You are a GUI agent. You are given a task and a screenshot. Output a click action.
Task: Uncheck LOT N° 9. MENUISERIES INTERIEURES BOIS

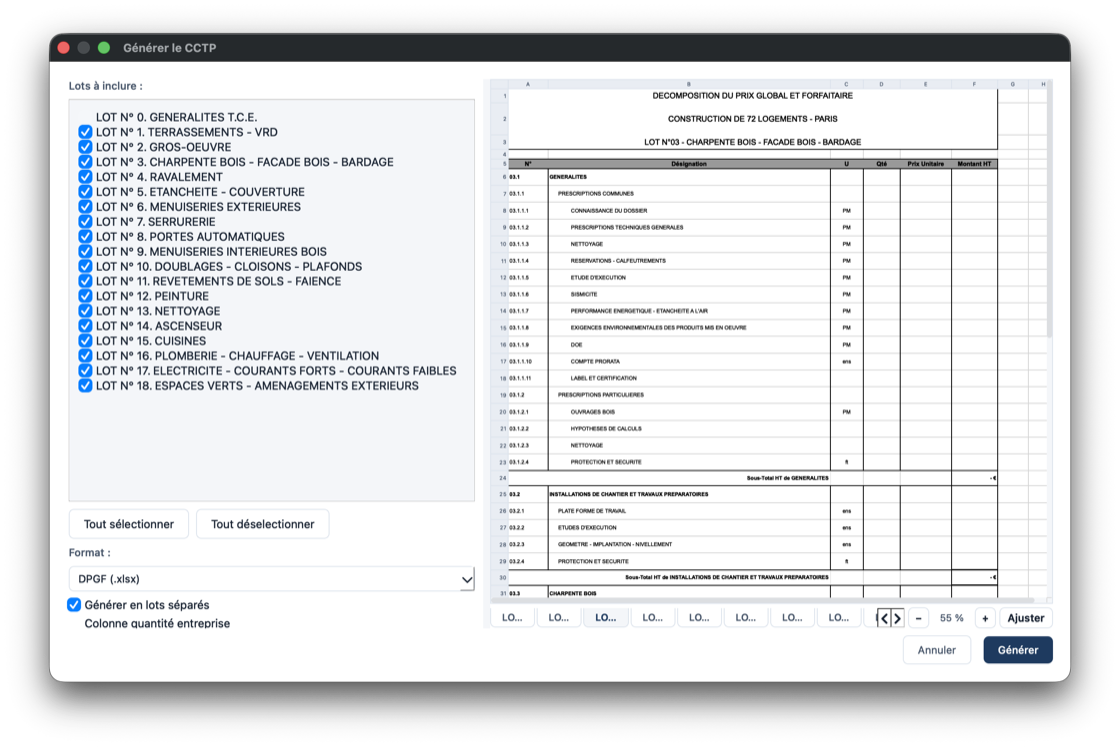coord(85,251)
